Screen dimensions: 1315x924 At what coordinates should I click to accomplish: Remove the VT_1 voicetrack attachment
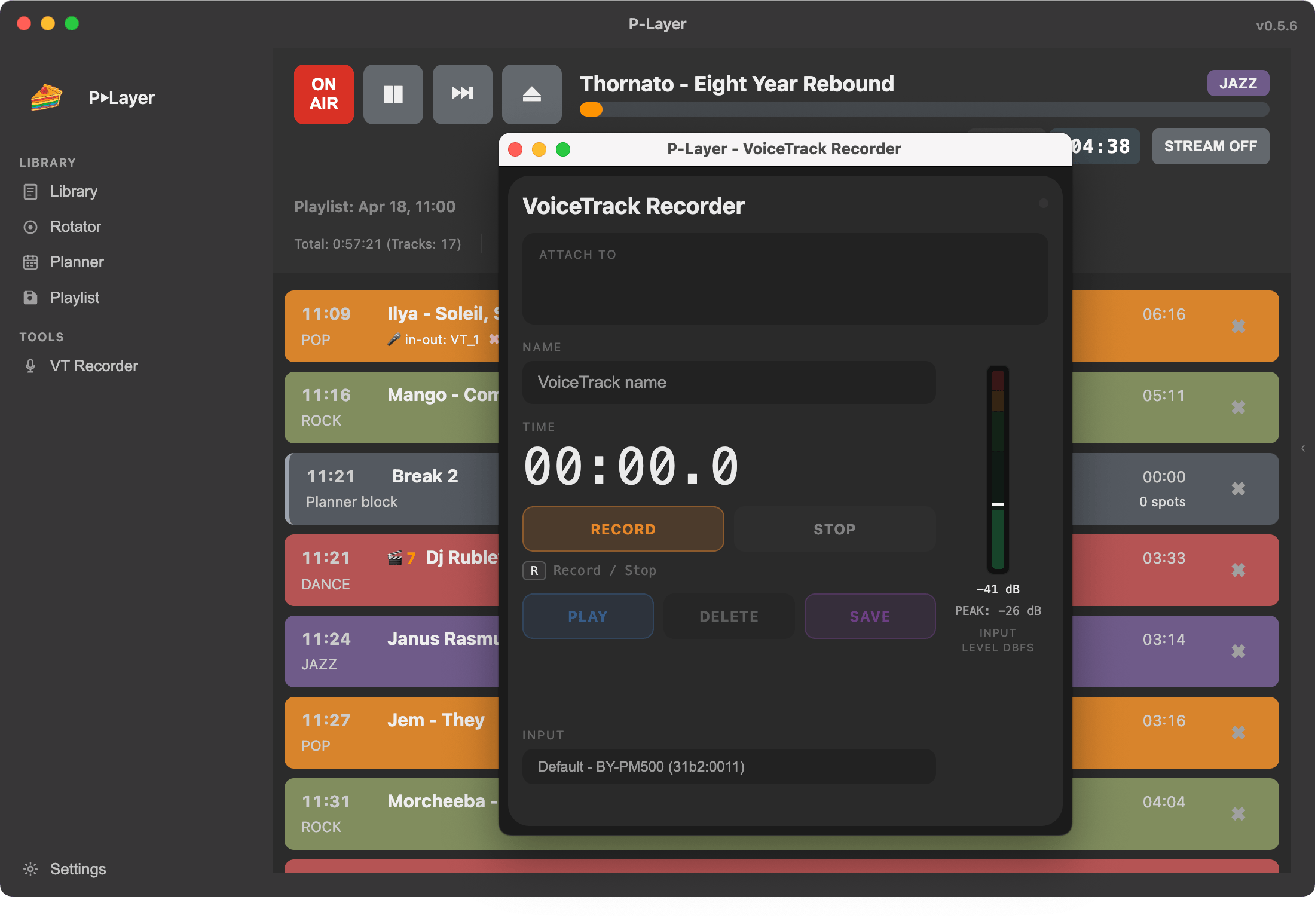pos(493,339)
